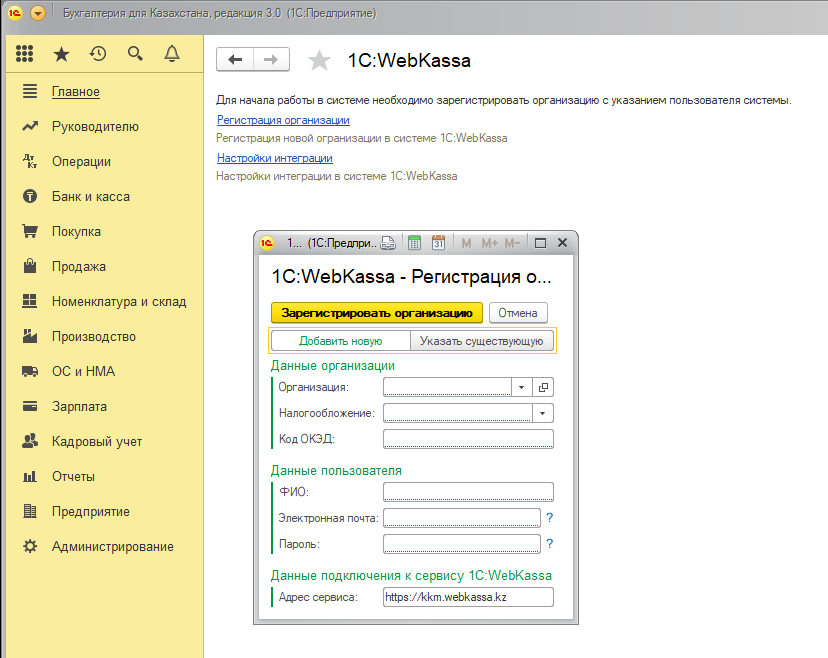Click Администрирование gear icon
Screen dimensions: 828x658
[30, 546]
